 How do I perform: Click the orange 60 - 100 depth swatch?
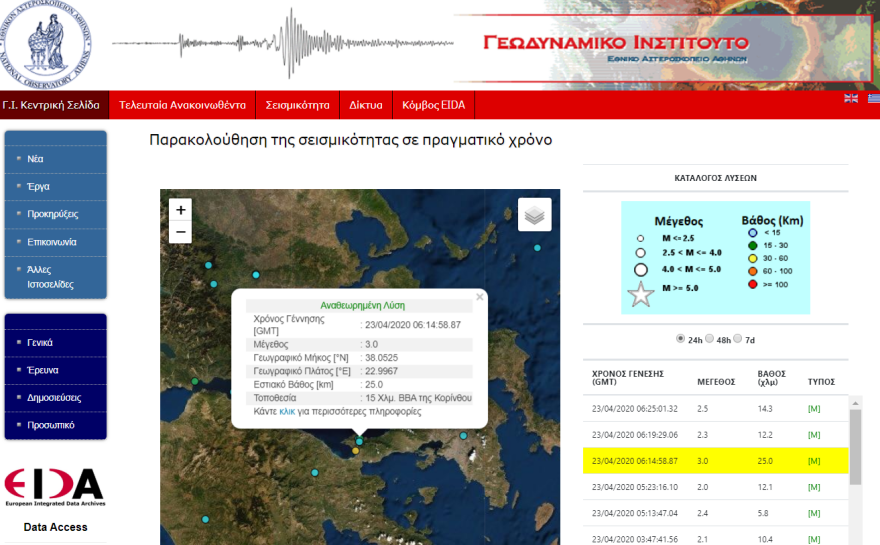pyautogui.click(x=753, y=271)
